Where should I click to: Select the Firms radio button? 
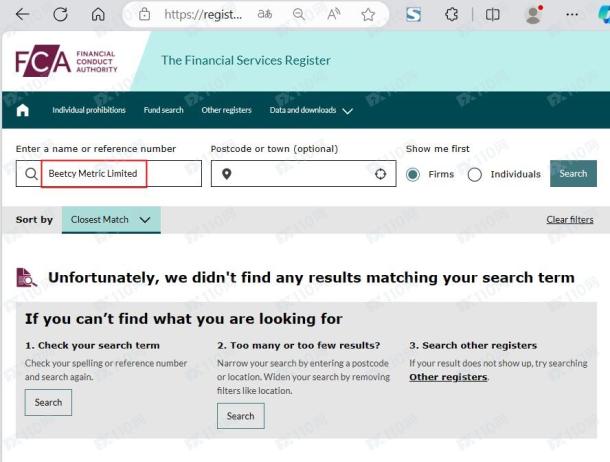point(413,175)
